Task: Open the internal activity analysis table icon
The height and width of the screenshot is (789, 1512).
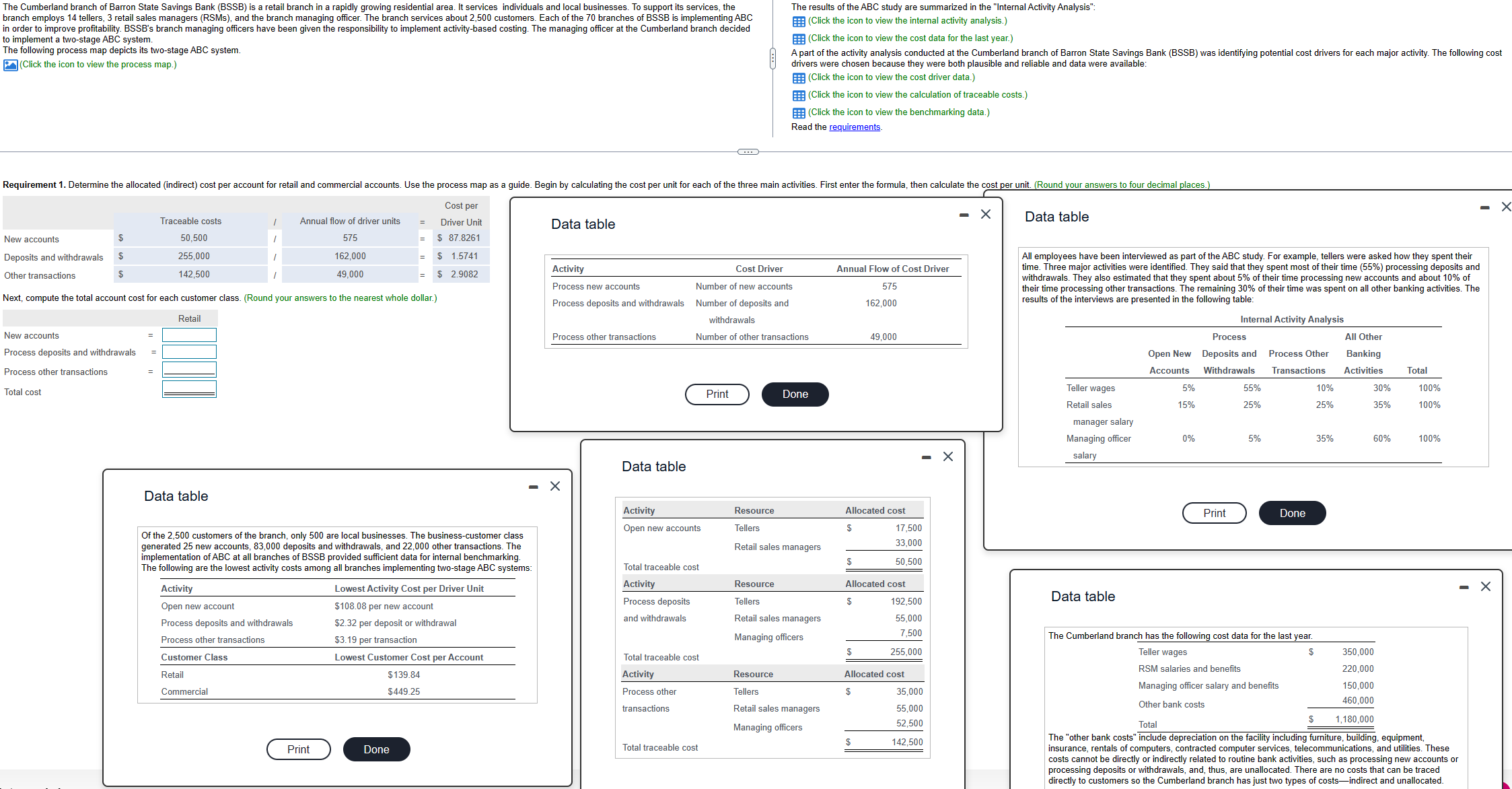Action: pyautogui.click(x=799, y=22)
